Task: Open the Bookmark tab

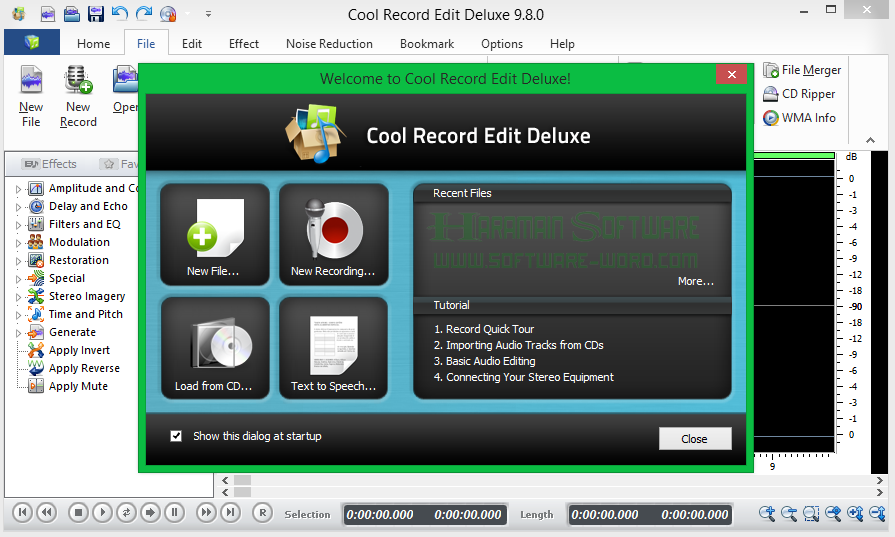Action: (x=427, y=44)
